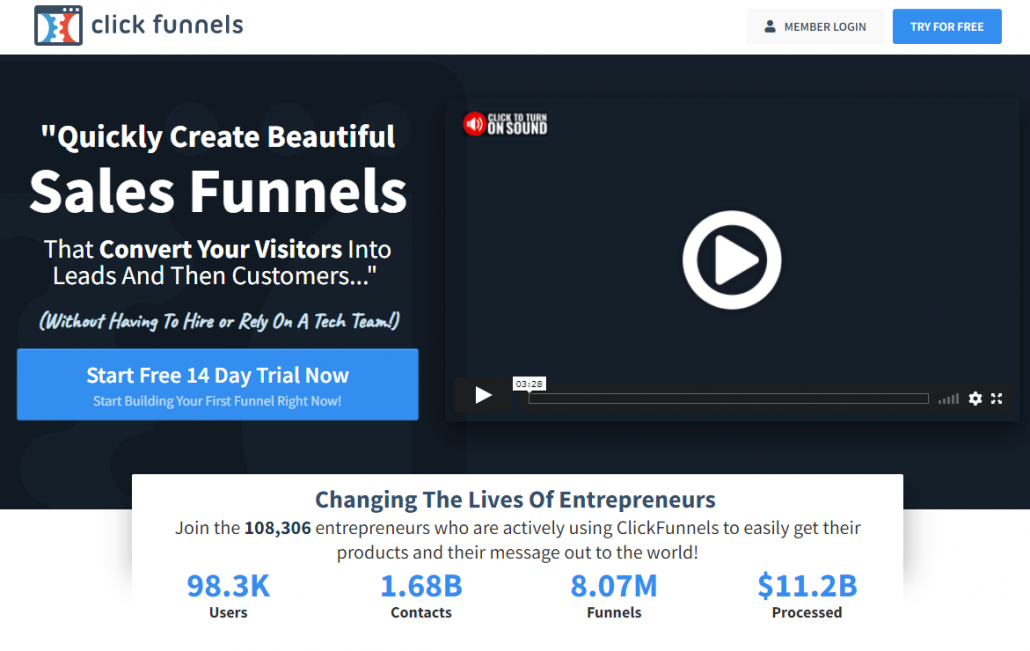Click the 98.3K Users statistic
Viewport: 1030px width, 651px height.
[x=228, y=596]
